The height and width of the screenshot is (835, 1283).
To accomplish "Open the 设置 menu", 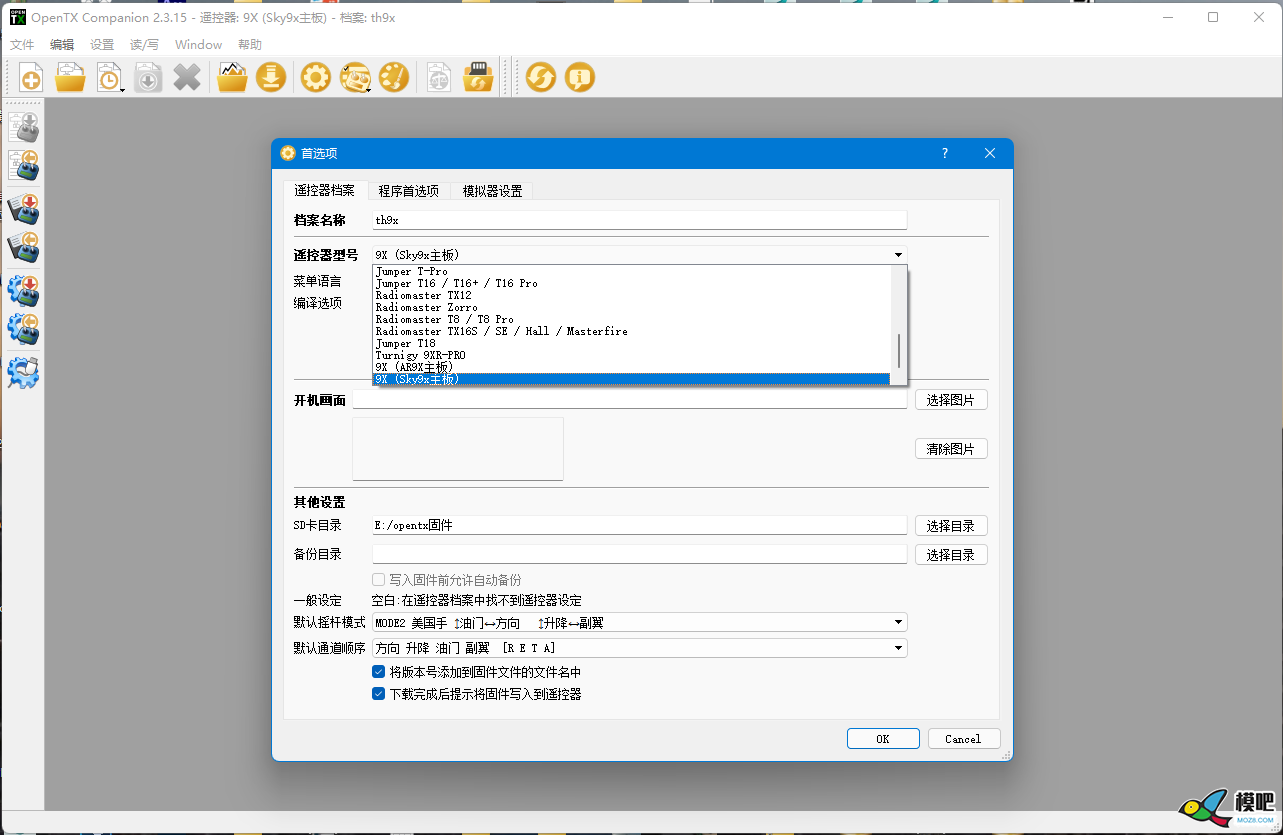I will (x=102, y=44).
